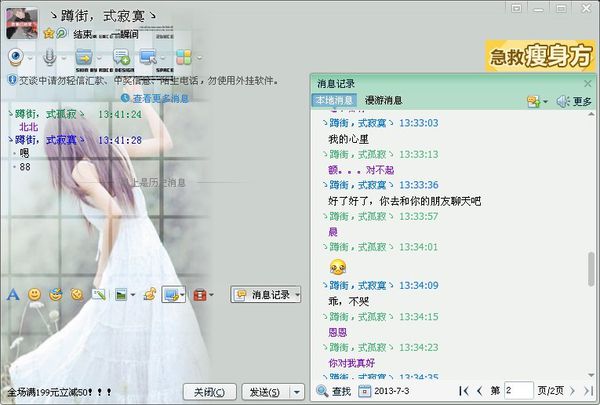The width and height of the screenshot is (600, 405).
Task: Expand the dropdown beside the send file icon
Action: [x=99, y=59]
